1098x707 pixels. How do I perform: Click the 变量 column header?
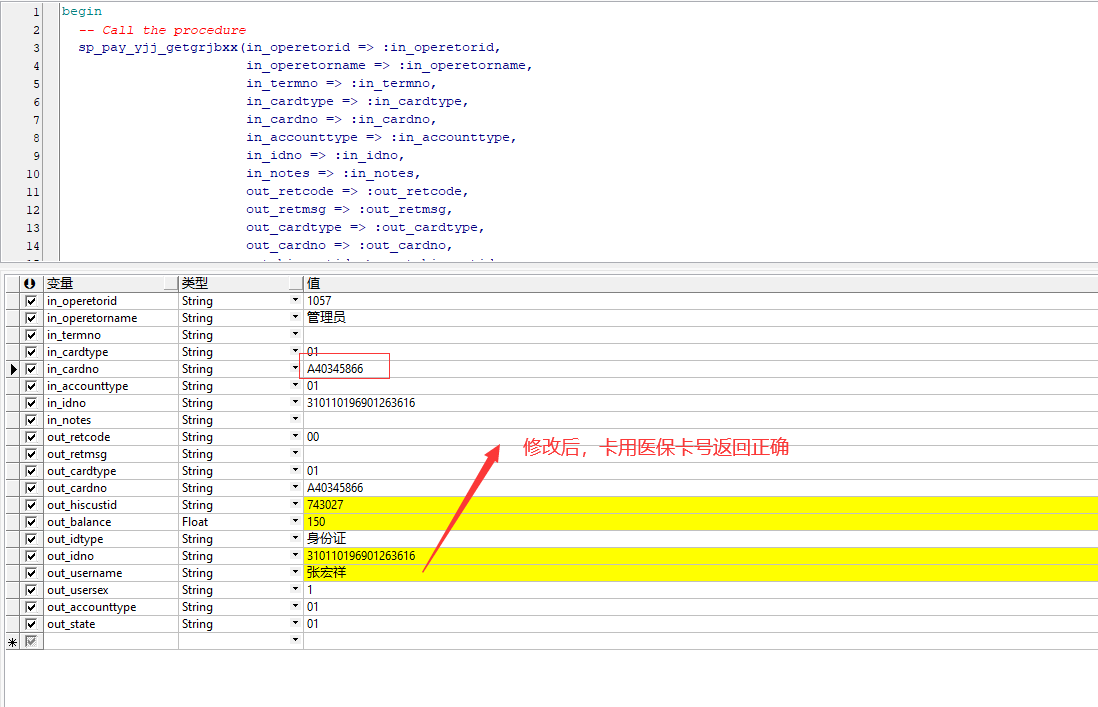(111, 284)
